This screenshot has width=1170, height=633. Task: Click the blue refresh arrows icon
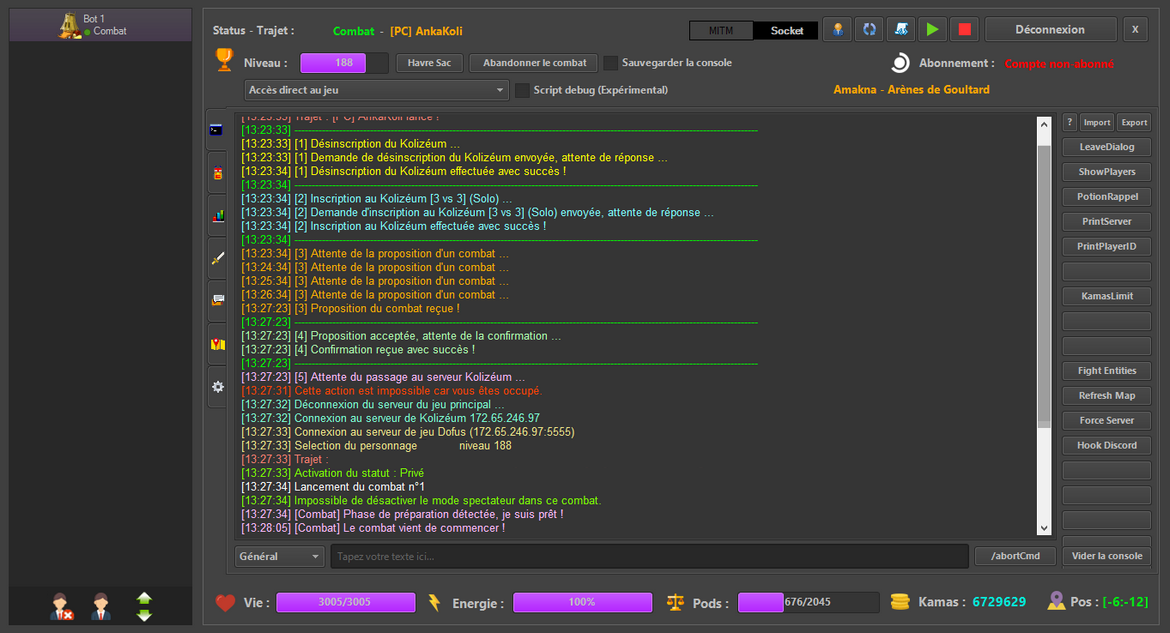(869, 30)
